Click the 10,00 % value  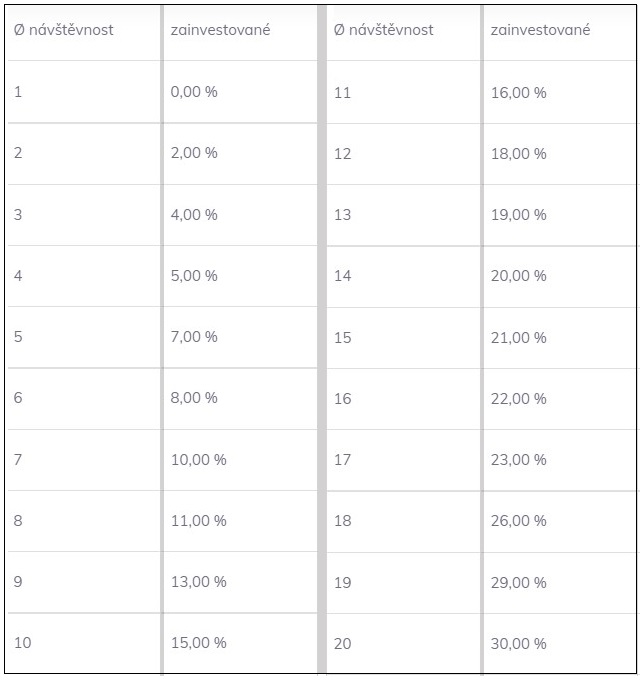(199, 460)
